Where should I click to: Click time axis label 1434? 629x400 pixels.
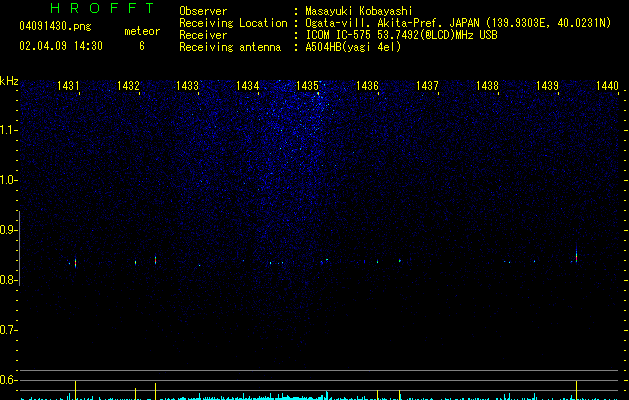pyautogui.click(x=248, y=86)
